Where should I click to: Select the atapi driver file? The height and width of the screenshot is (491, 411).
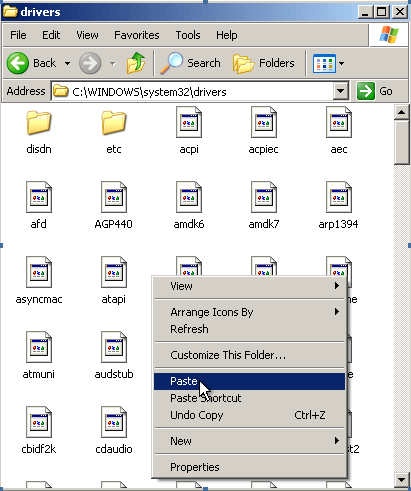tap(114, 281)
